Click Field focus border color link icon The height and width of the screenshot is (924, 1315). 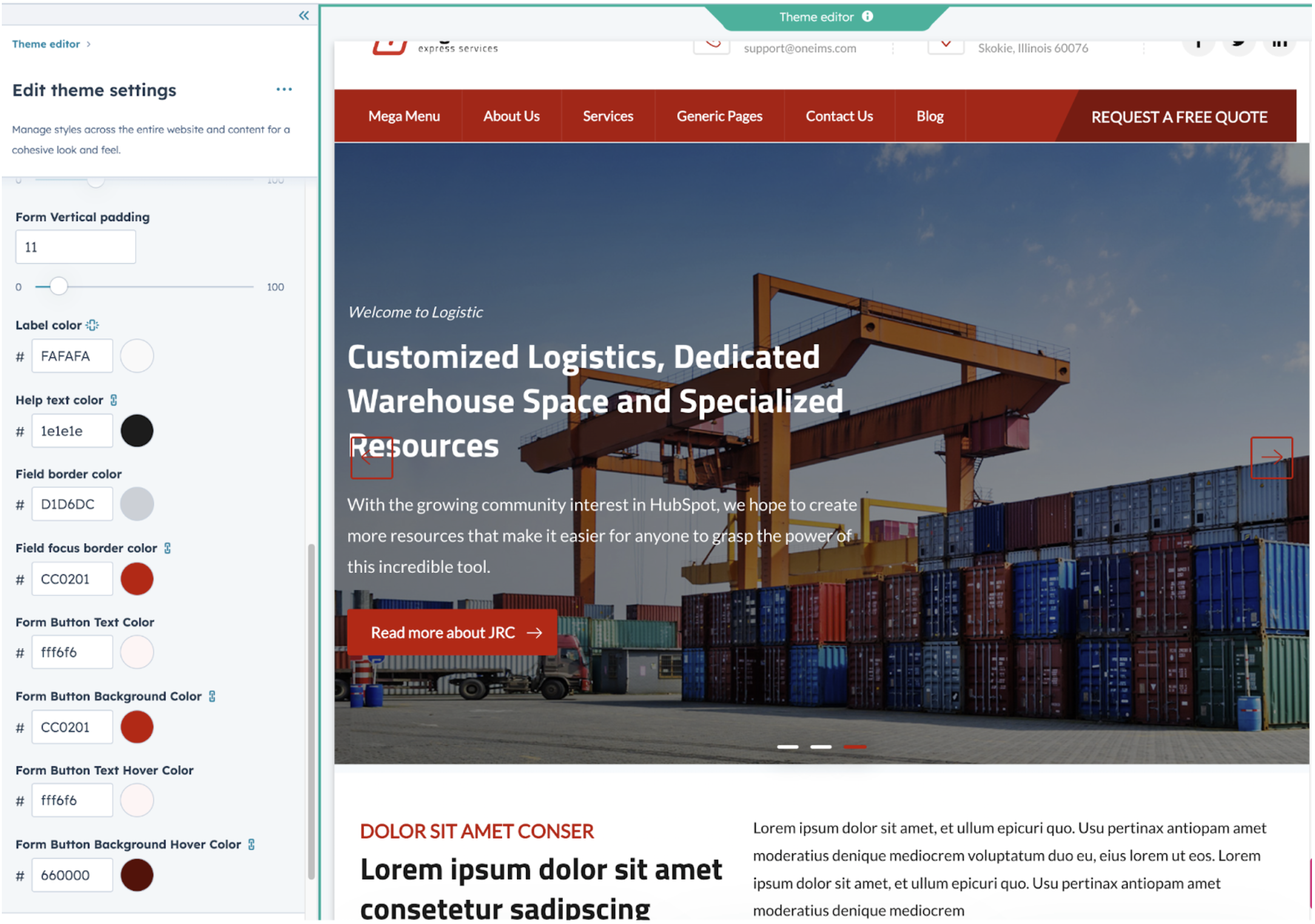pos(168,548)
